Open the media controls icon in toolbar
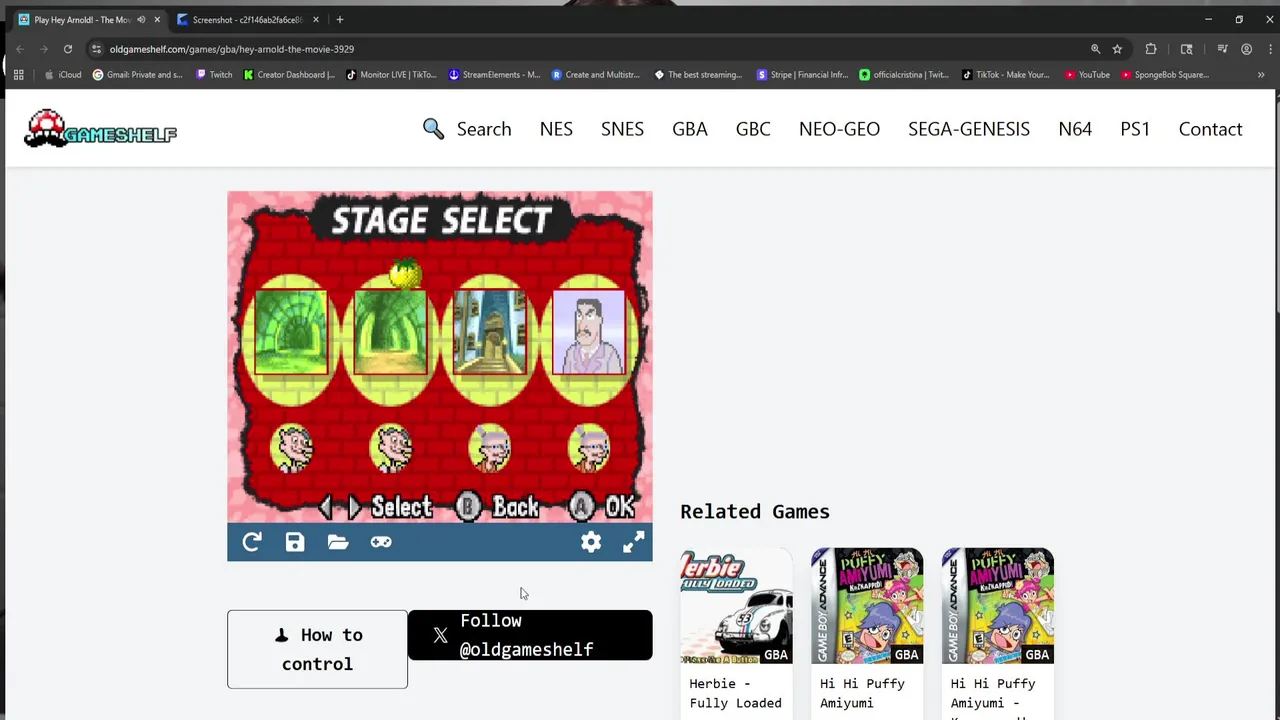Viewport: 1280px width, 720px height. click(1222, 49)
